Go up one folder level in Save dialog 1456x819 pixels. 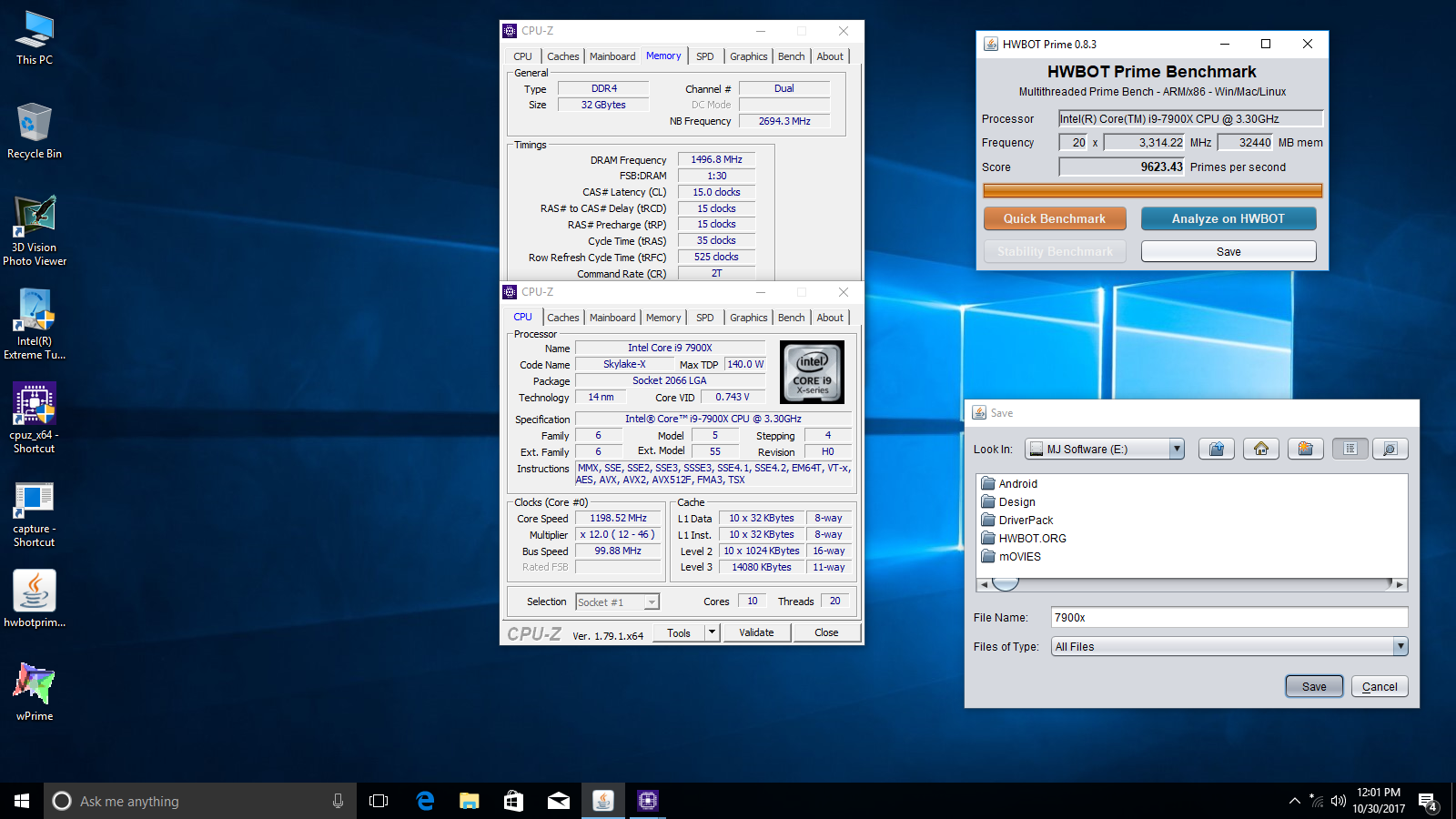pyautogui.click(x=1217, y=449)
